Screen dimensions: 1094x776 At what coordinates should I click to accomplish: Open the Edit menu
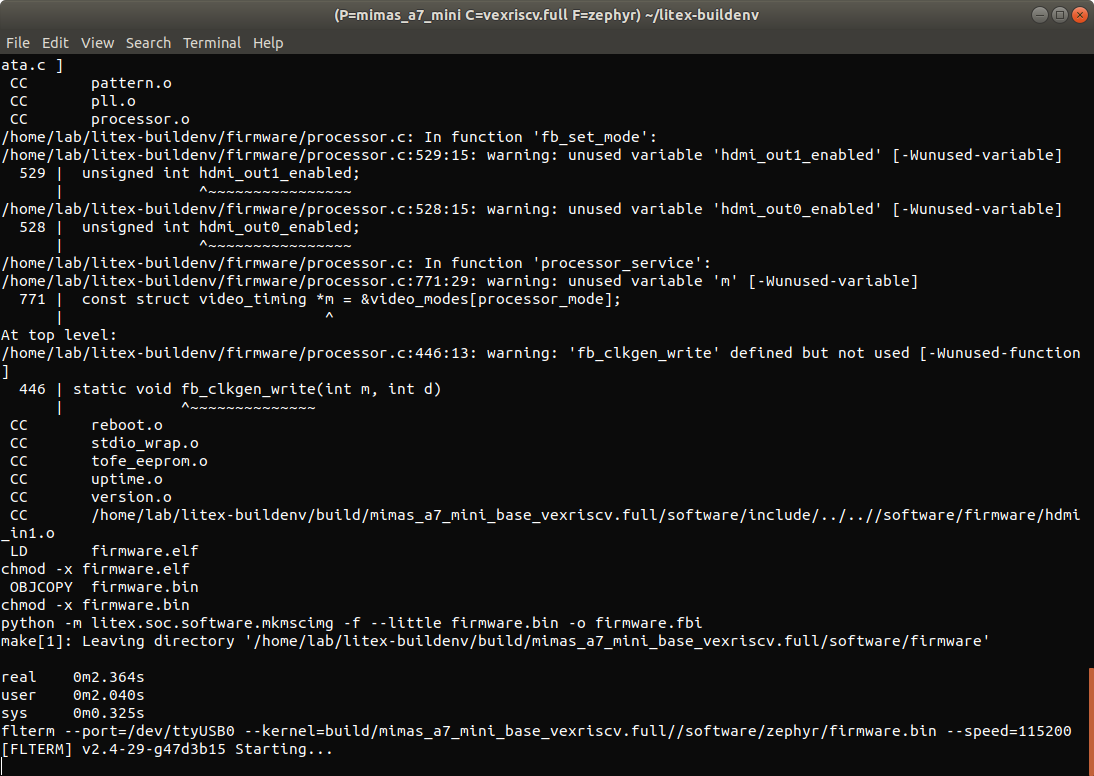pos(55,43)
